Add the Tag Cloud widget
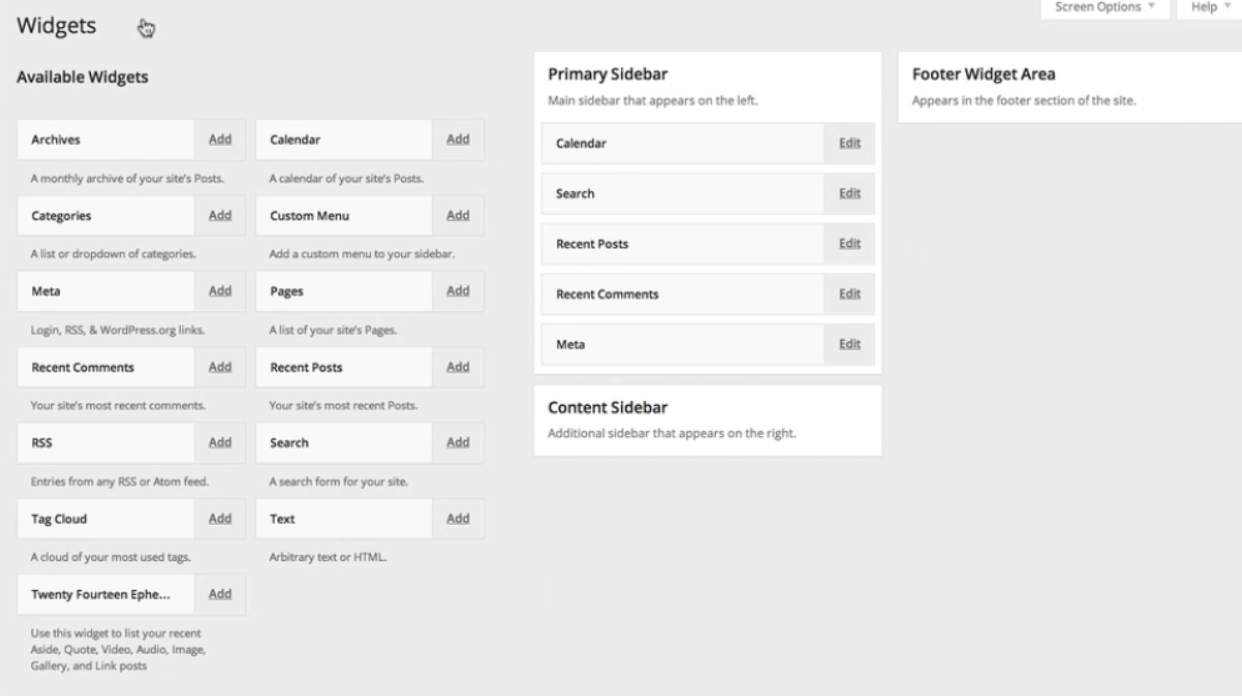 tap(219, 518)
